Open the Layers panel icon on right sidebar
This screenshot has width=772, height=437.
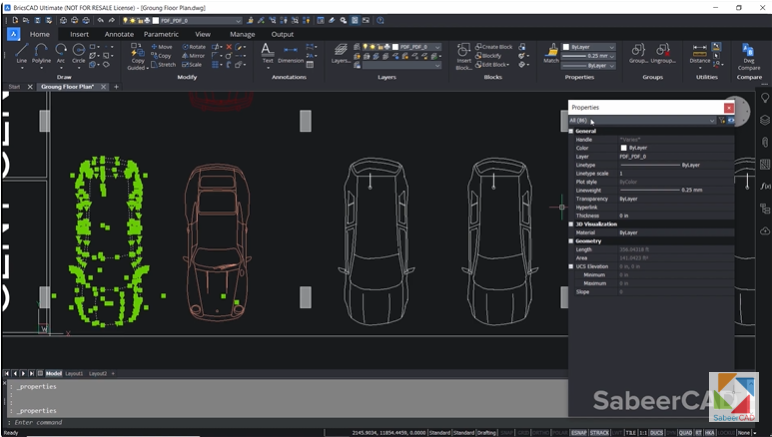tap(765, 120)
